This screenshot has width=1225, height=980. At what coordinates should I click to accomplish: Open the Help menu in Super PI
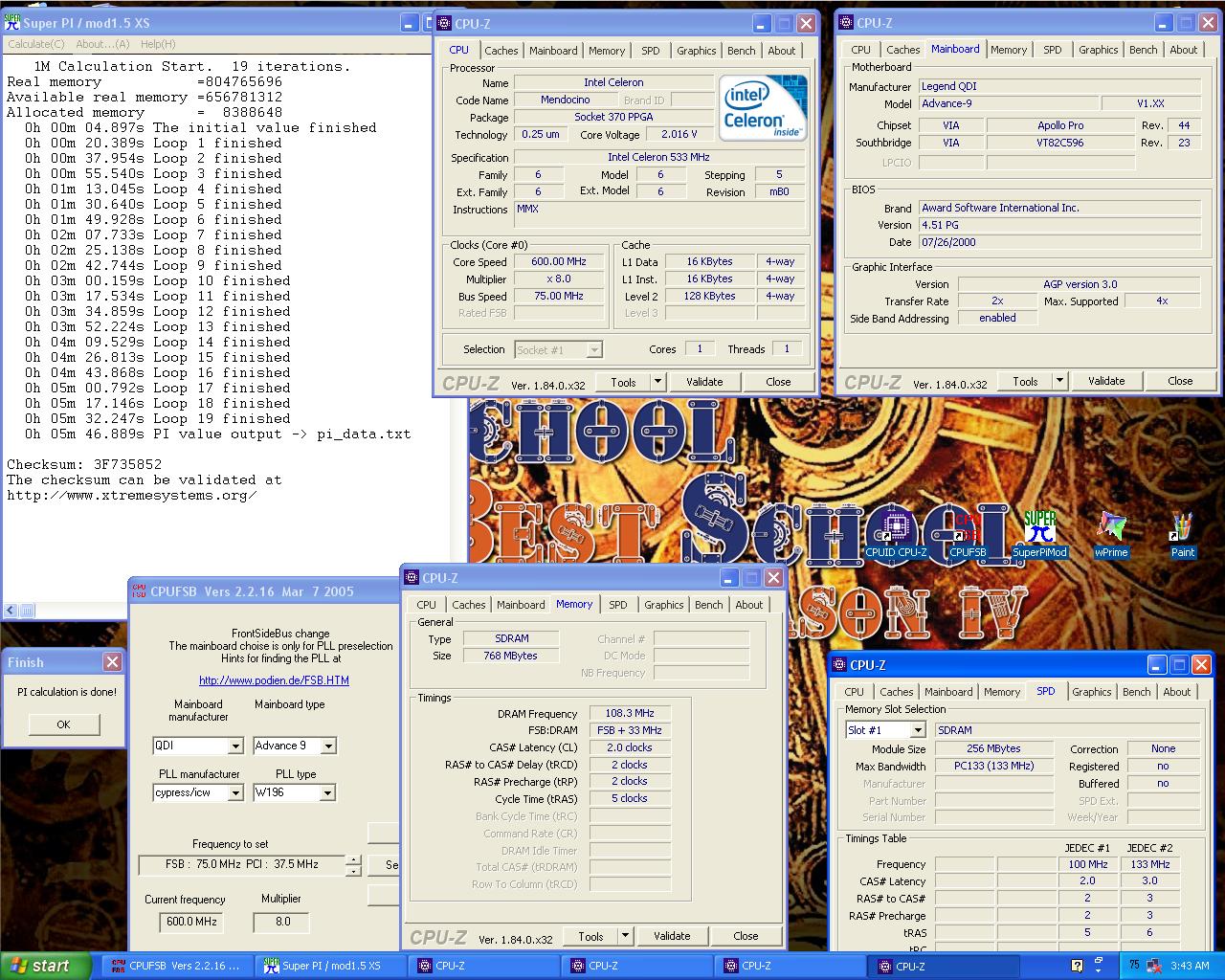(x=158, y=44)
